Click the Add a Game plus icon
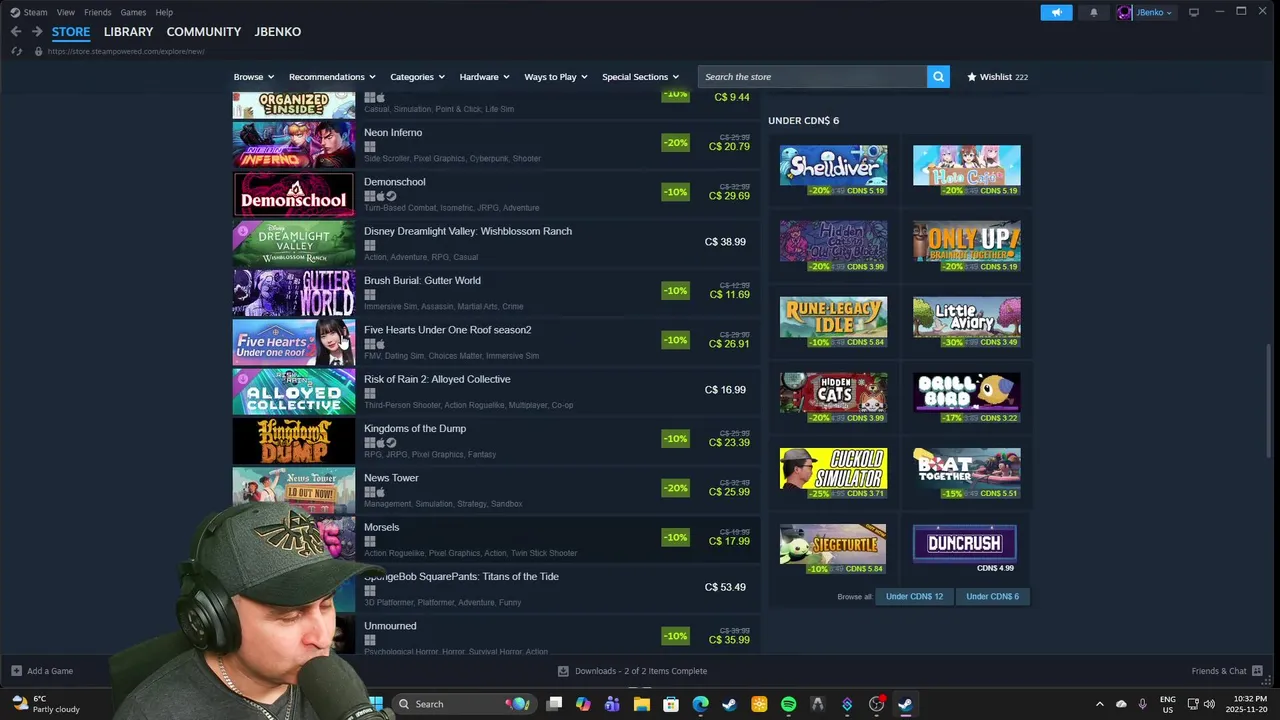1280x720 pixels. 16,671
